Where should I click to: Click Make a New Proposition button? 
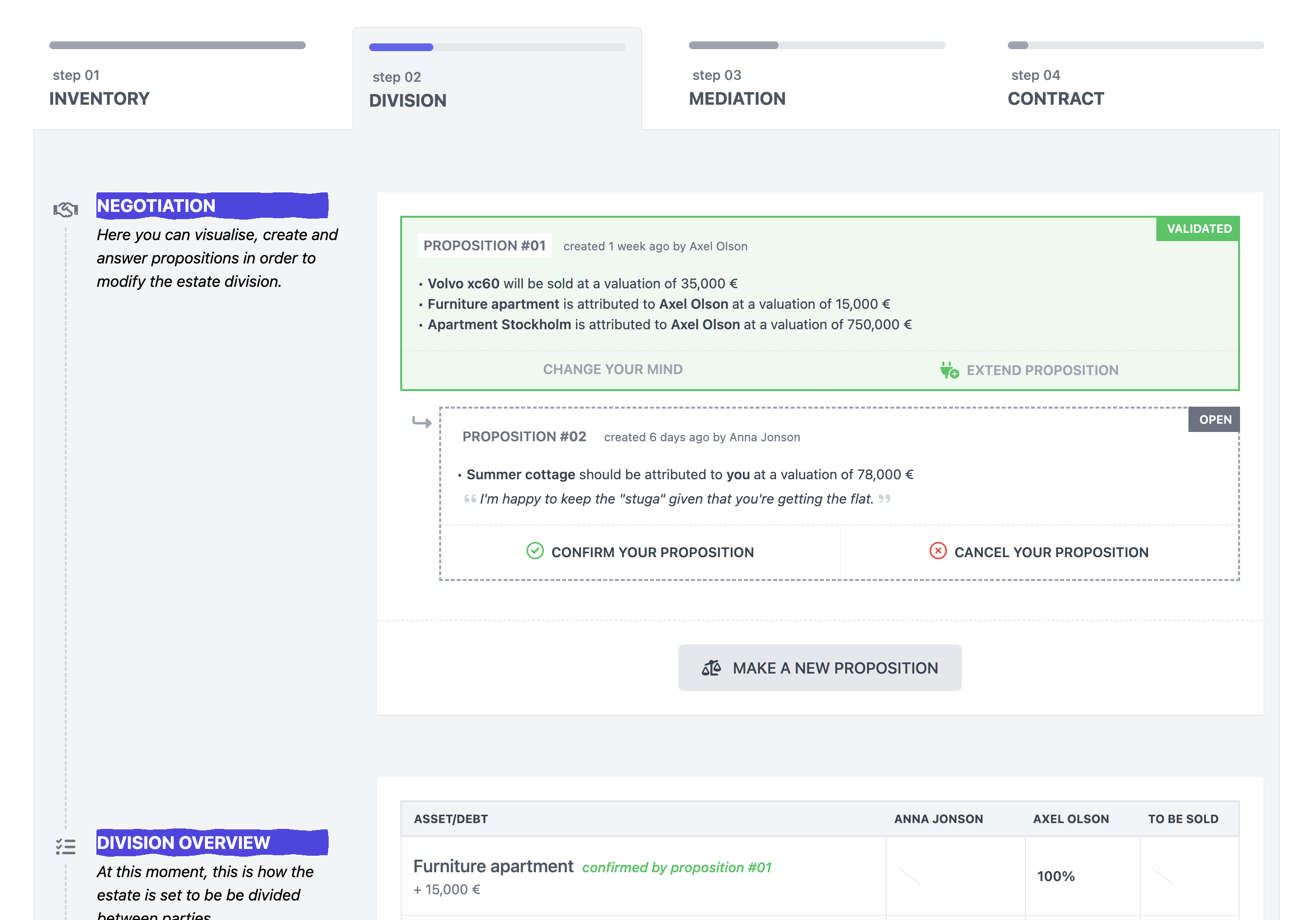[819, 668]
